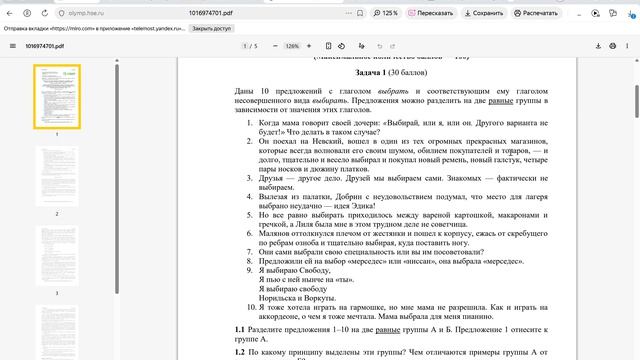Click sentence 4 starting Вылезая из палатки
640x360 pixels.
(403, 201)
